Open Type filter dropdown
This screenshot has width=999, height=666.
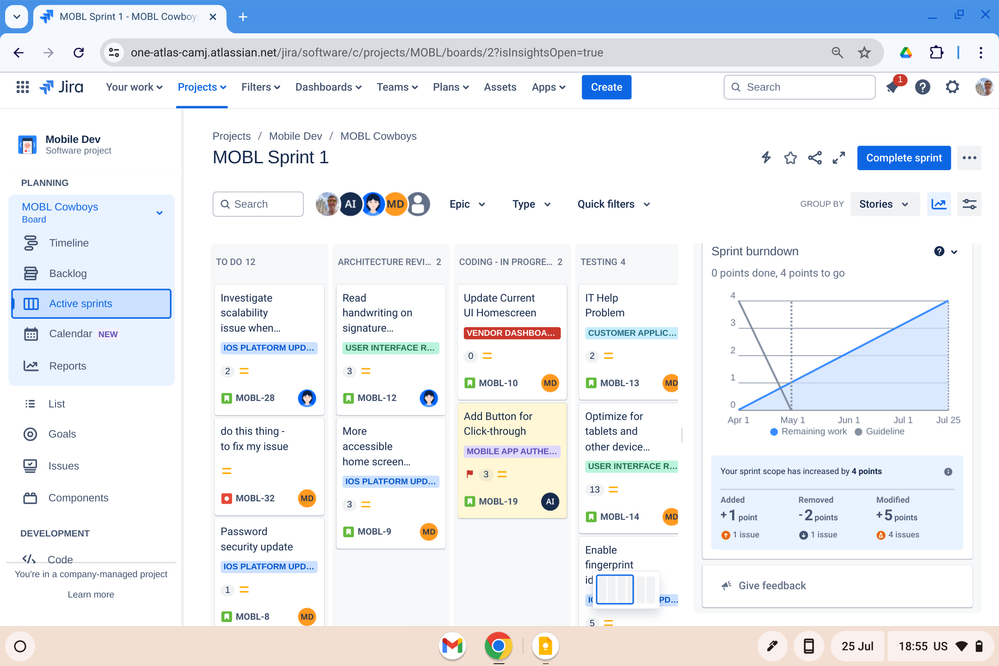(531, 204)
